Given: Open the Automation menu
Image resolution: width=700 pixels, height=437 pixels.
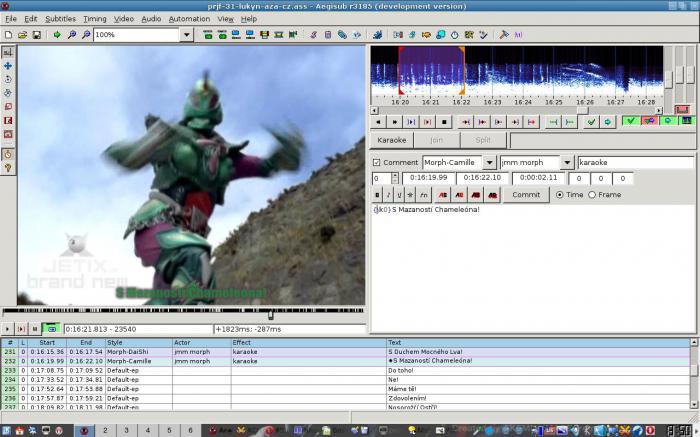Looking at the screenshot, I should click(x=189, y=19).
